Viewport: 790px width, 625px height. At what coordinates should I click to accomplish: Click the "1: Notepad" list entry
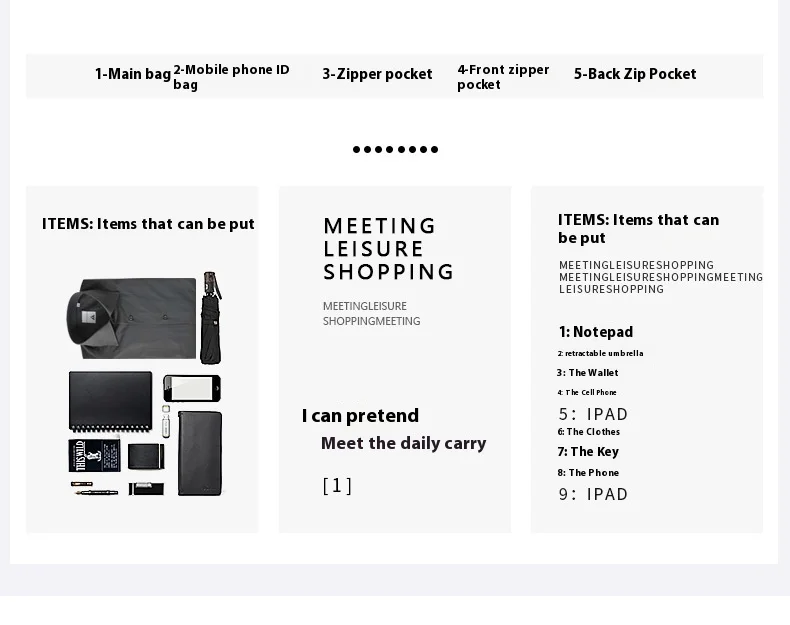pos(595,332)
